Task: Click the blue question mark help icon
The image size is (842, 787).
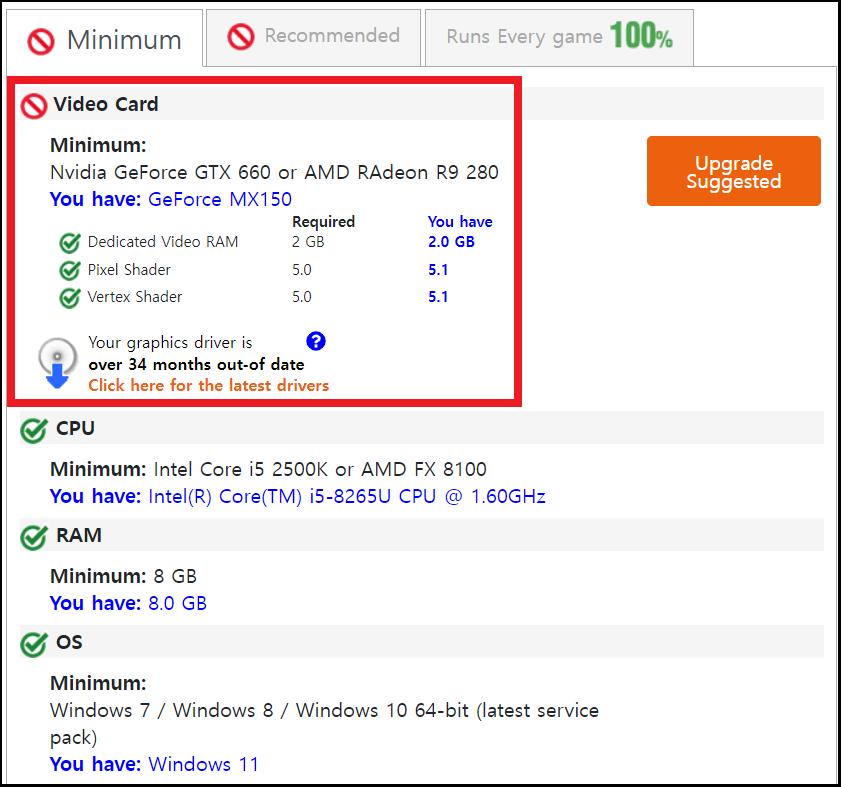Action: pyautogui.click(x=316, y=341)
